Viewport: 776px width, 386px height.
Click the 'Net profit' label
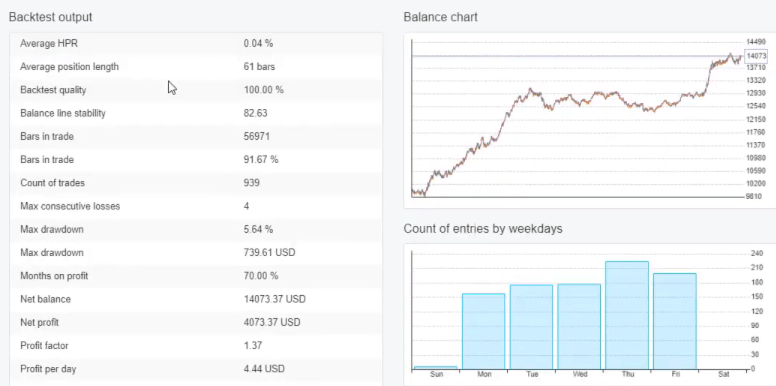click(x=40, y=323)
